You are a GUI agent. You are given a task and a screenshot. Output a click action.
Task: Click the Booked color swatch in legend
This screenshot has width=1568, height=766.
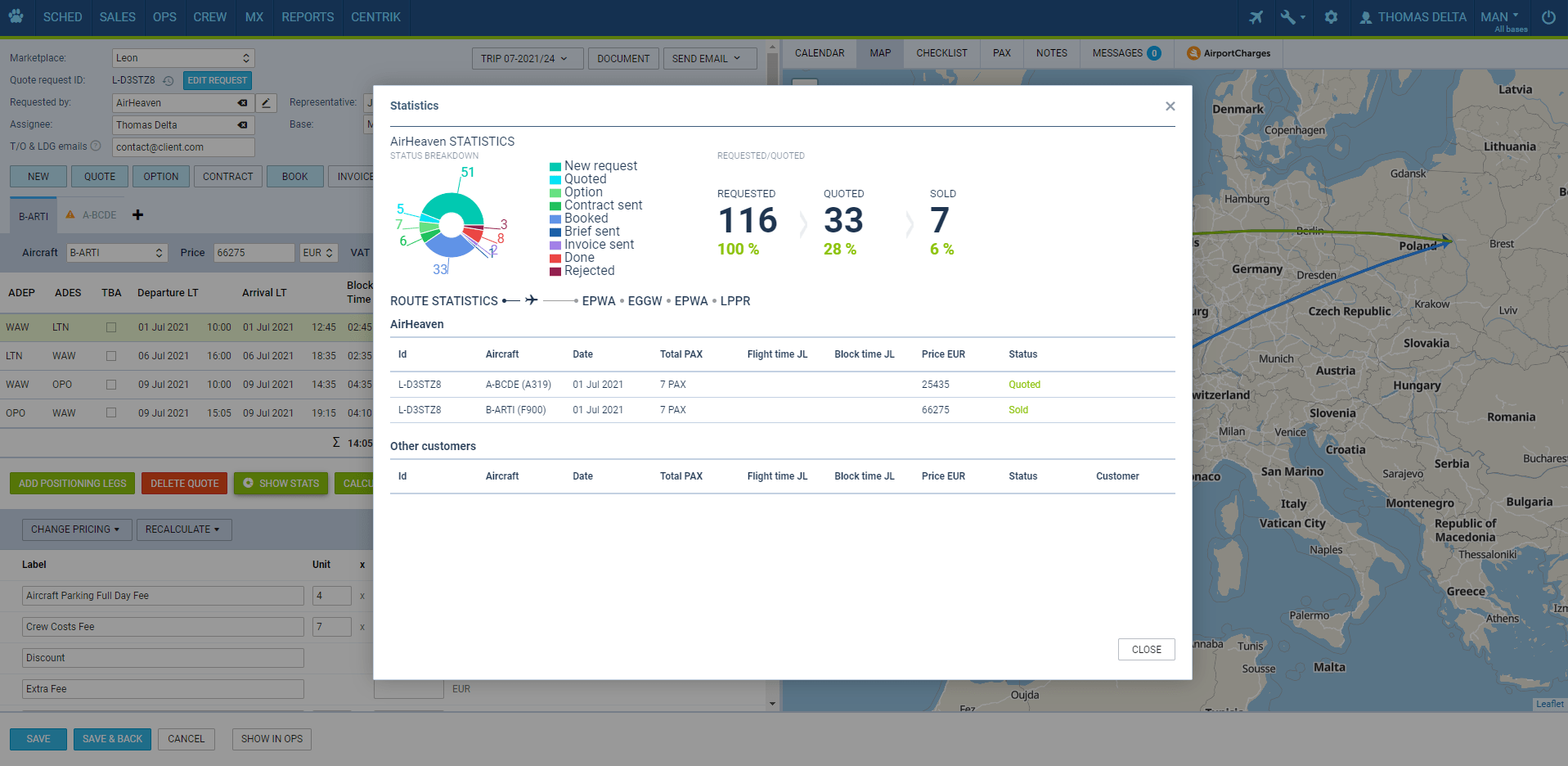[555, 219]
